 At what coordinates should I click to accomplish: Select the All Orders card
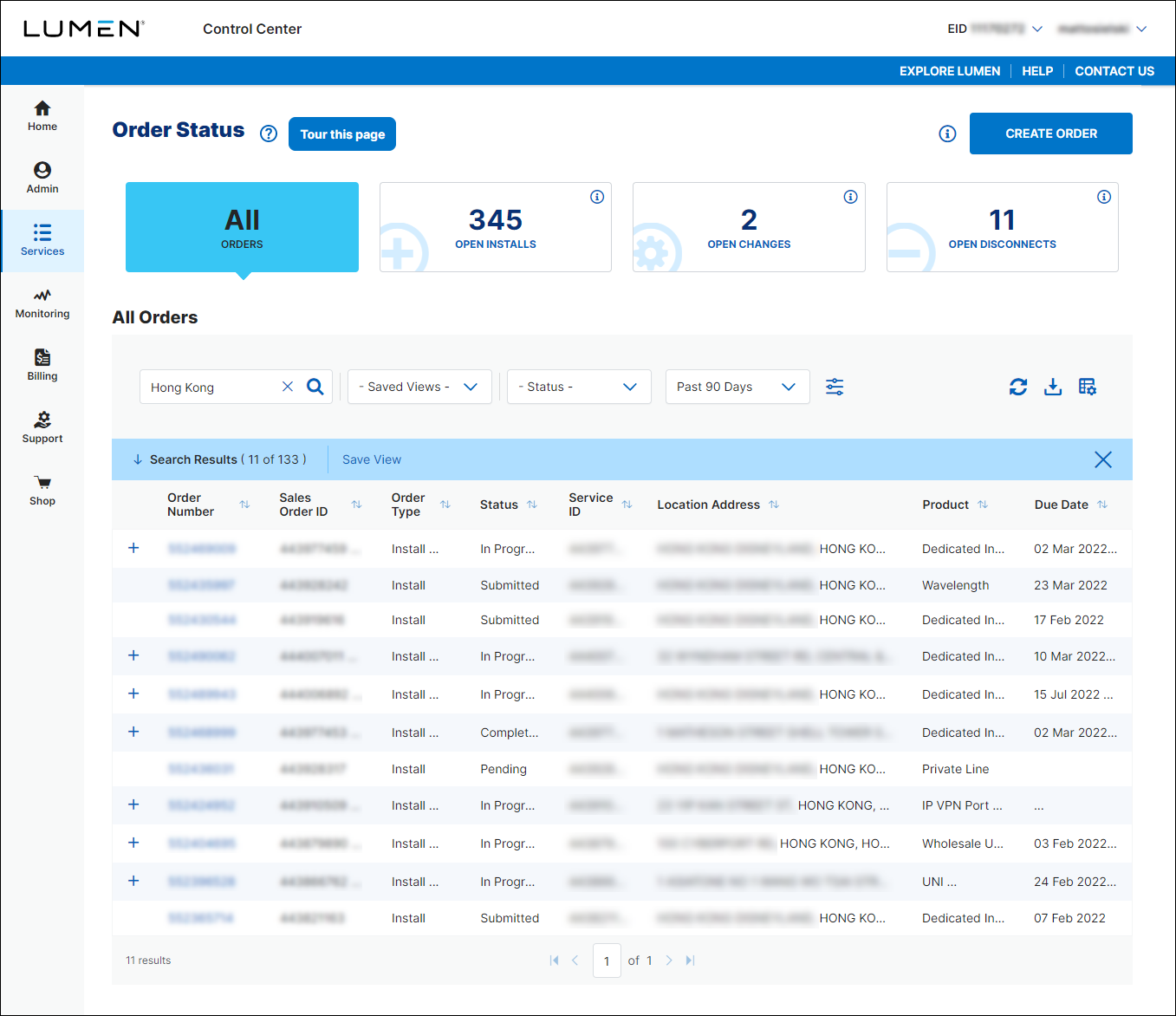(242, 227)
